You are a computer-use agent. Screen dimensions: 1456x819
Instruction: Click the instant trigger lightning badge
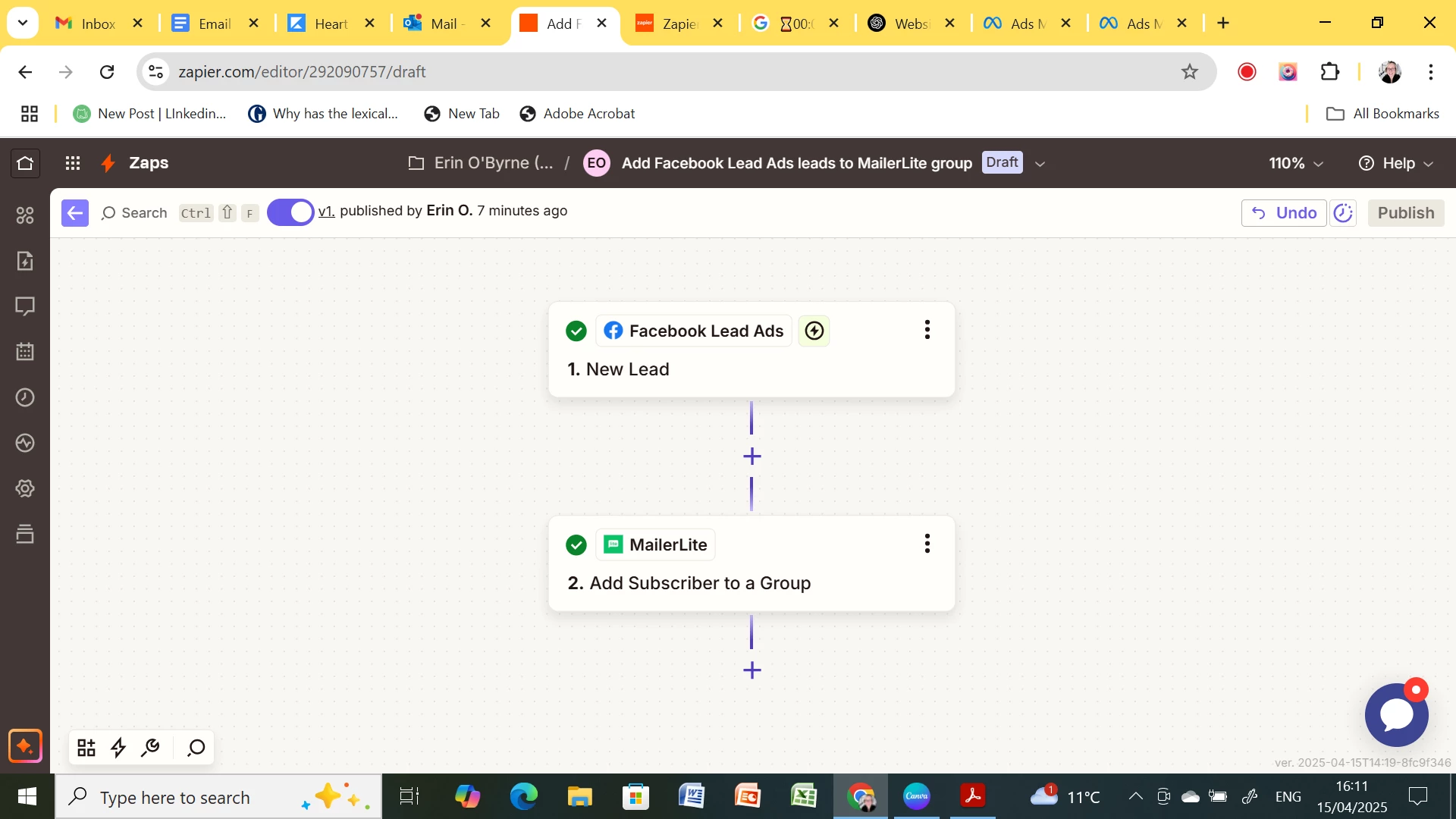coord(814,331)
